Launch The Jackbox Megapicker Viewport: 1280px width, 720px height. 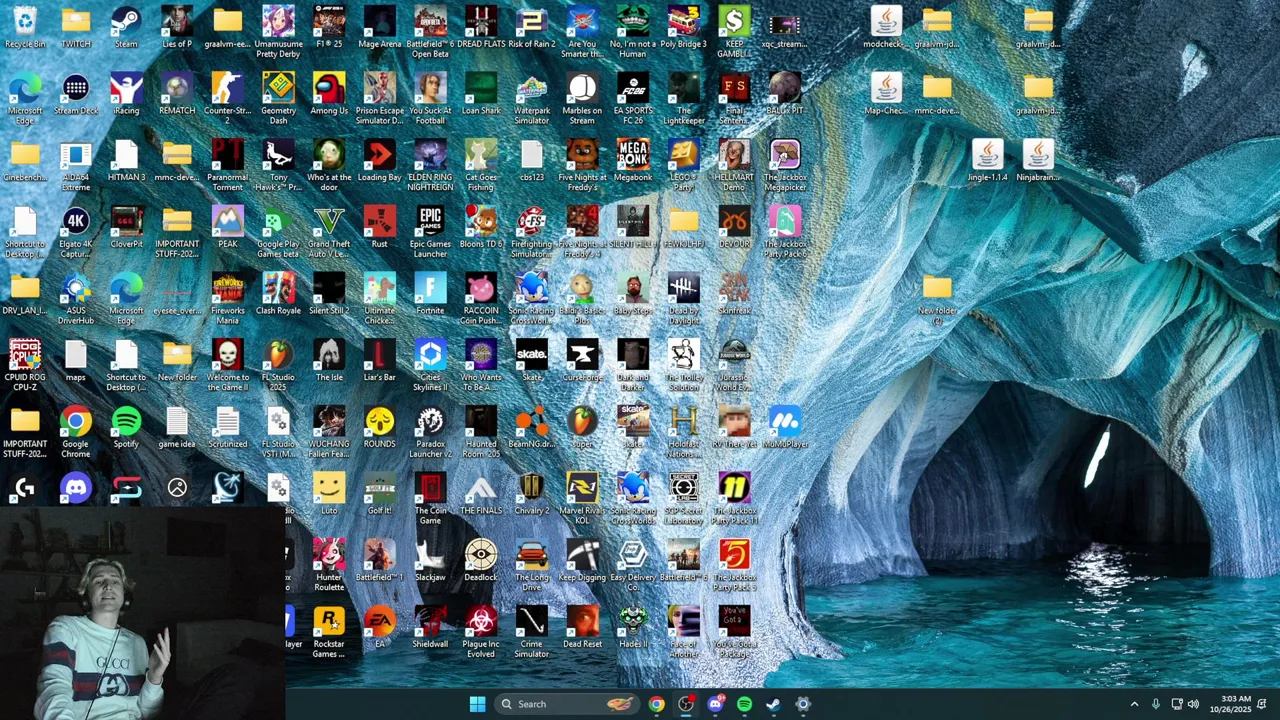(x=785, y=165)
